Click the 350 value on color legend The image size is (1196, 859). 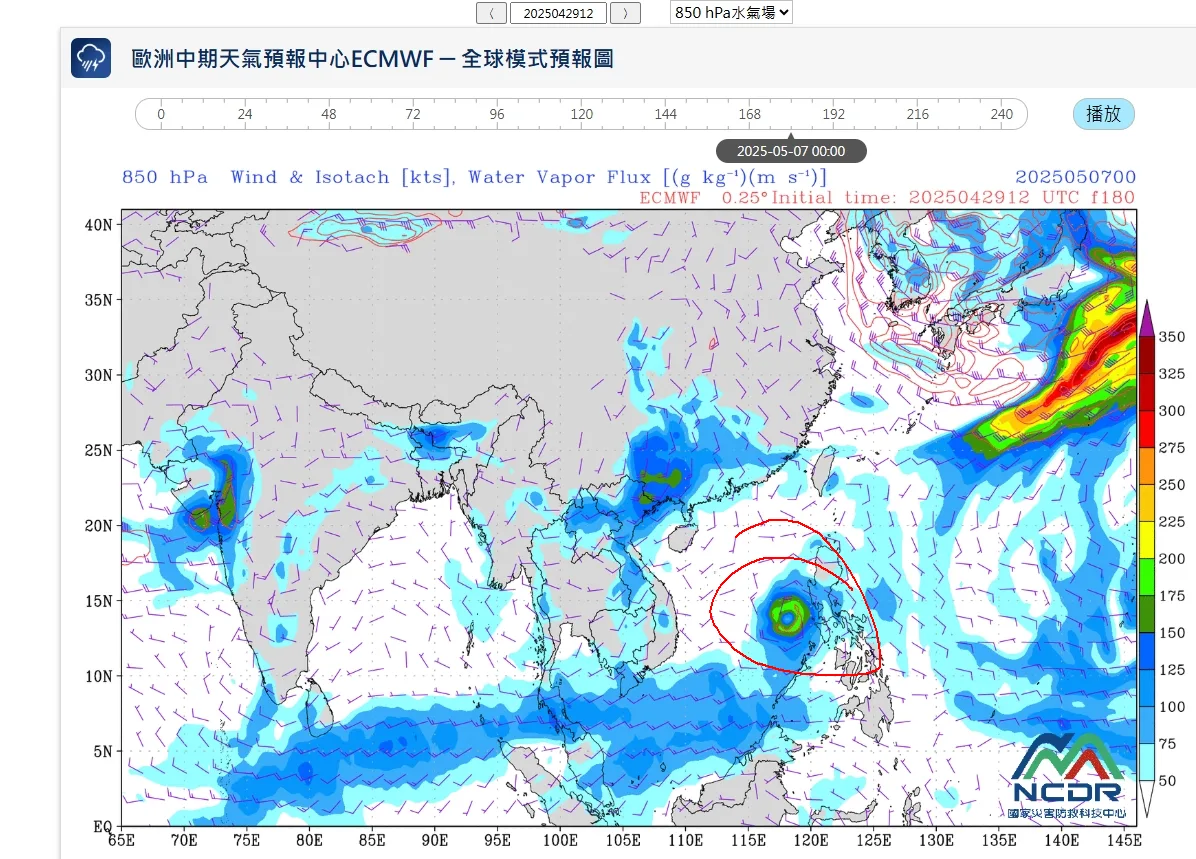click(1172, 336)
